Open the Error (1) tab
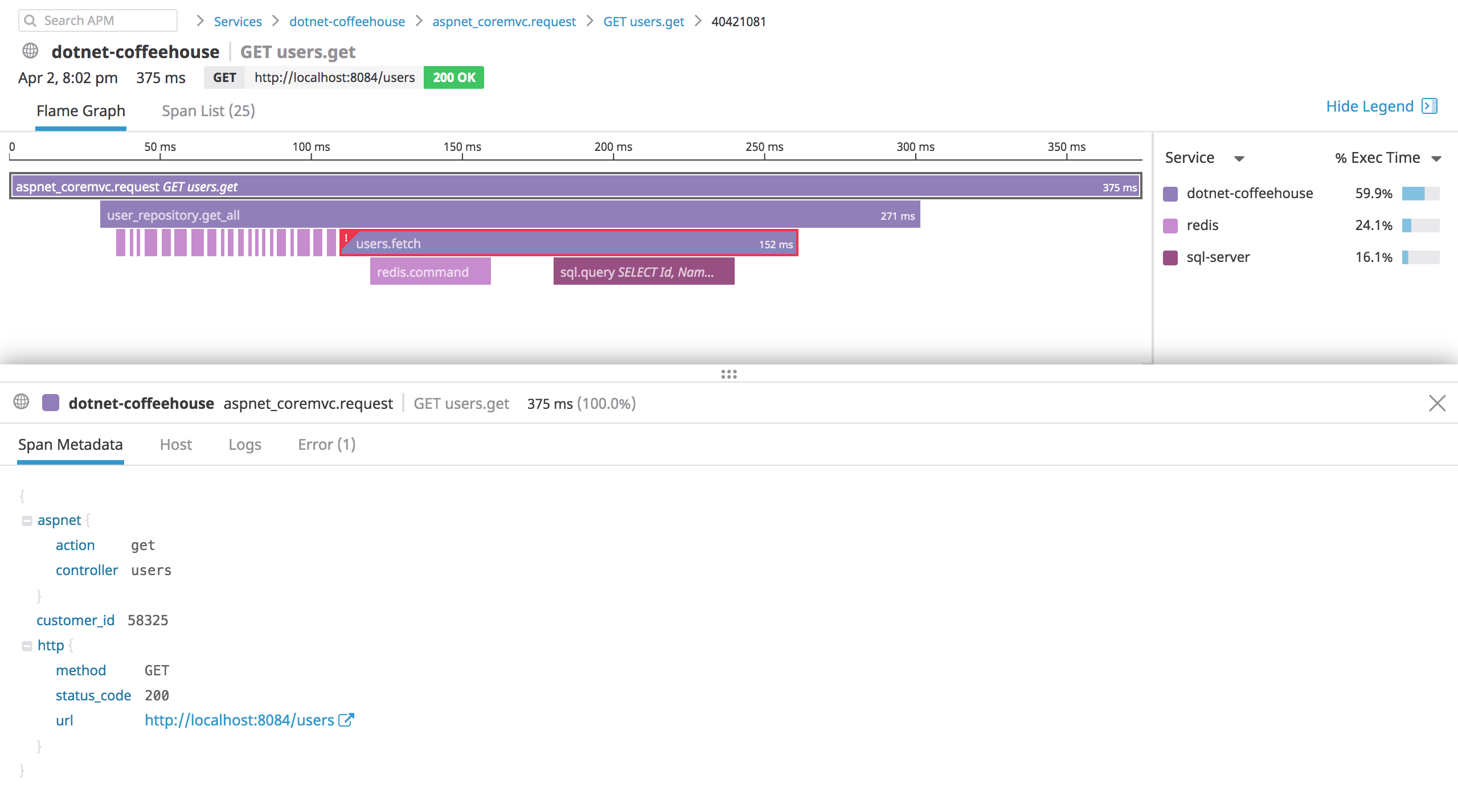The height and width of the screenshot is (812, 1458). coord(326,445)
